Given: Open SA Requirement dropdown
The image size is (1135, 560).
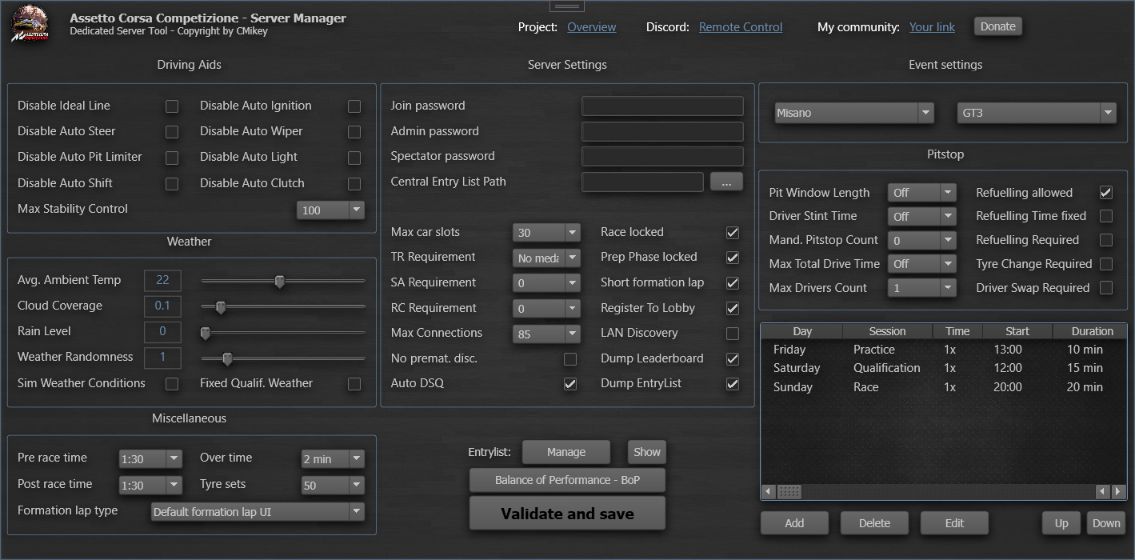Looking at the screenshot, I should point(547,283).
